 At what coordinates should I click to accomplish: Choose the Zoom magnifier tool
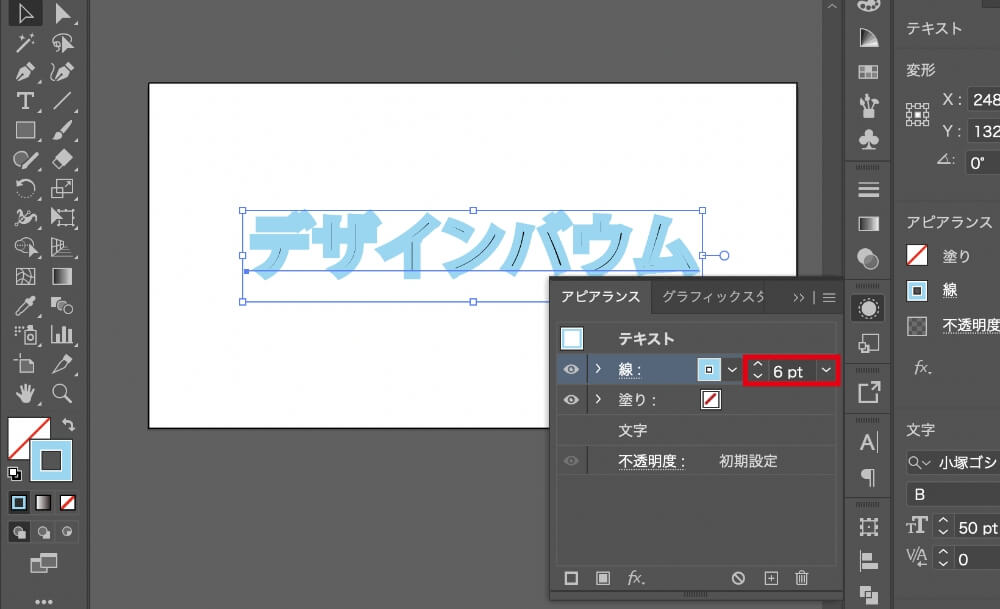coord(62,392)
